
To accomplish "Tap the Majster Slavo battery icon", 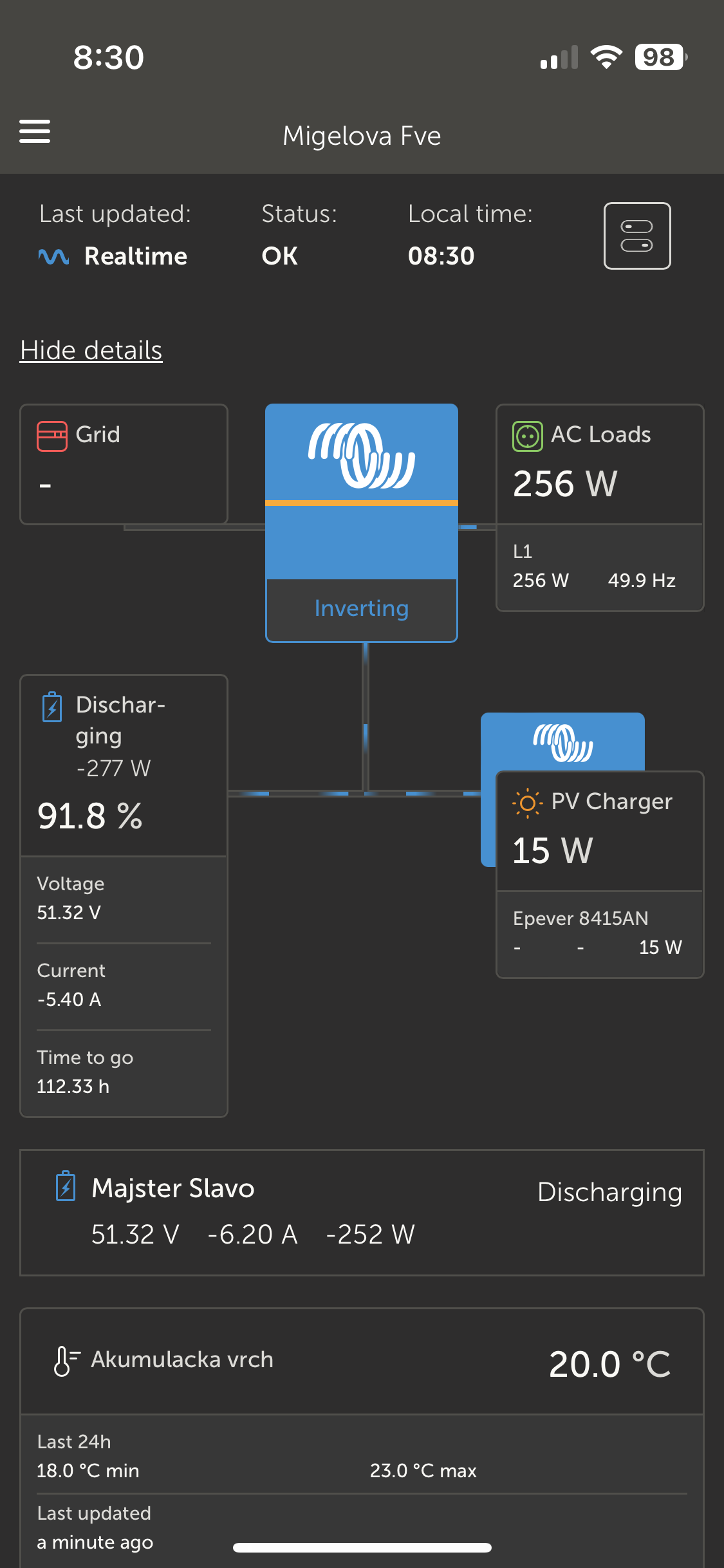I will click(66, 1186).
